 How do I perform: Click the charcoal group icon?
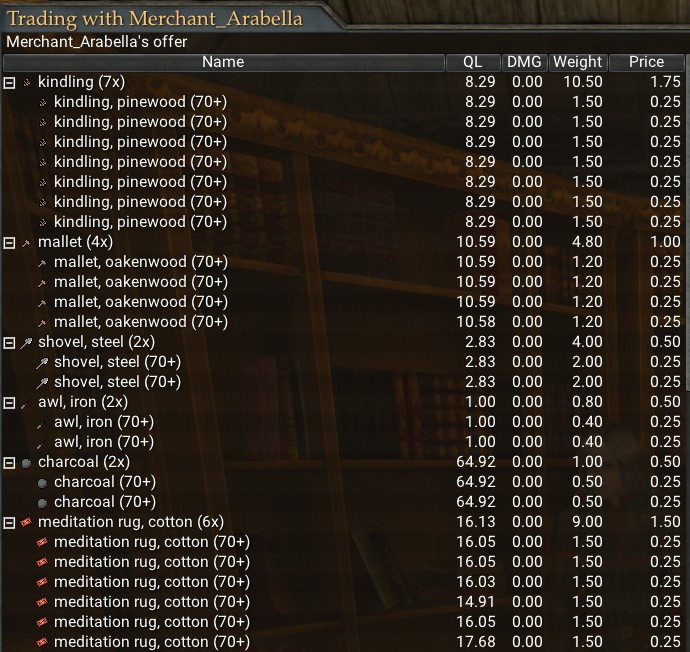click(27, 462)
